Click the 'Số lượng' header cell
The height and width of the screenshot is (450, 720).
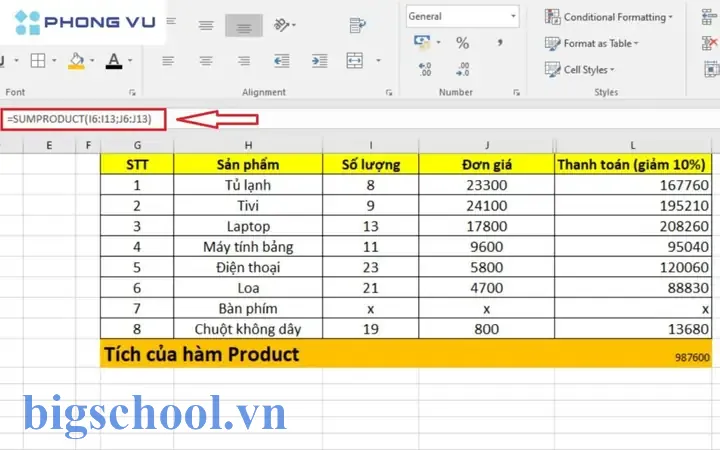pyautogui.click(x=371, y=164)
